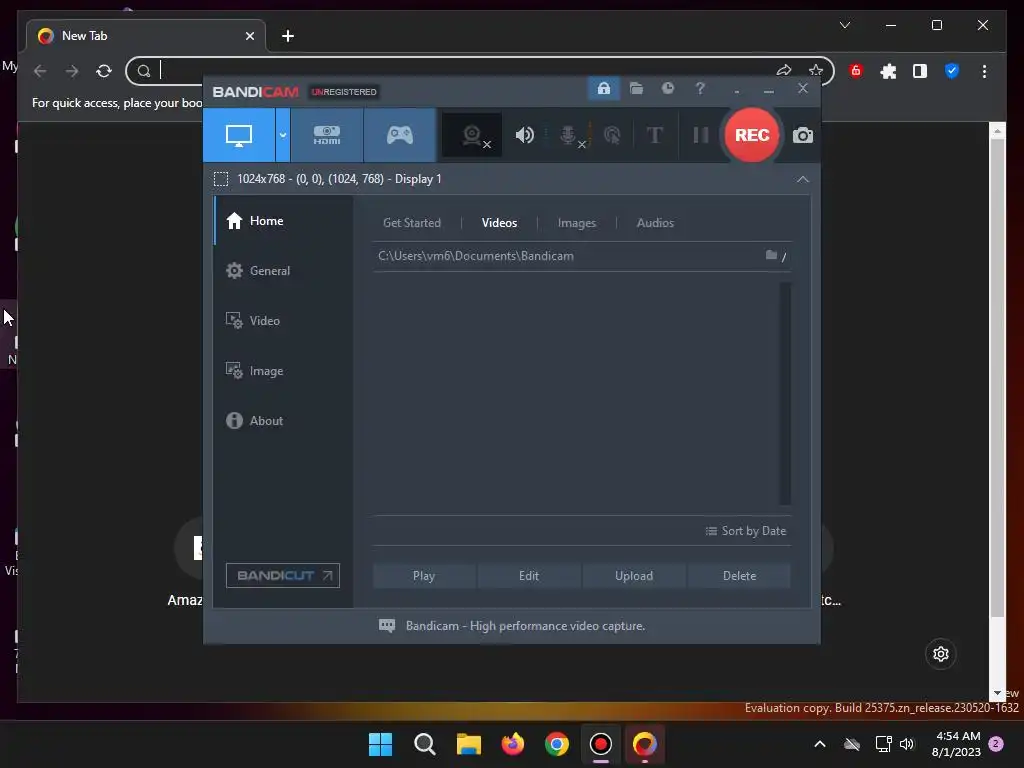1024x768 pixels.
Task: Select Game Recording mode gamepad icon
Action: pos(400,135)
